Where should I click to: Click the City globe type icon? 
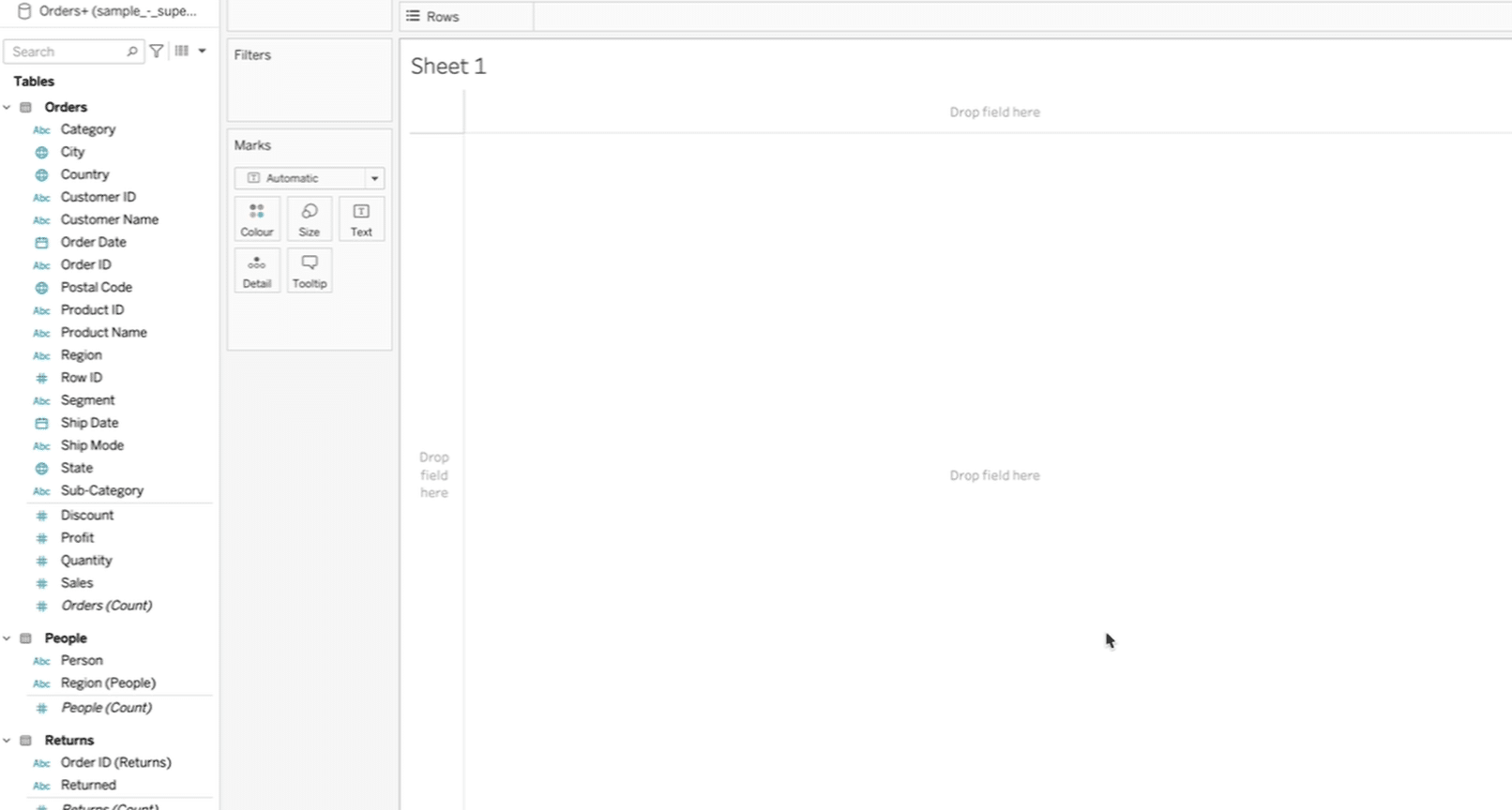pos(41,153)
